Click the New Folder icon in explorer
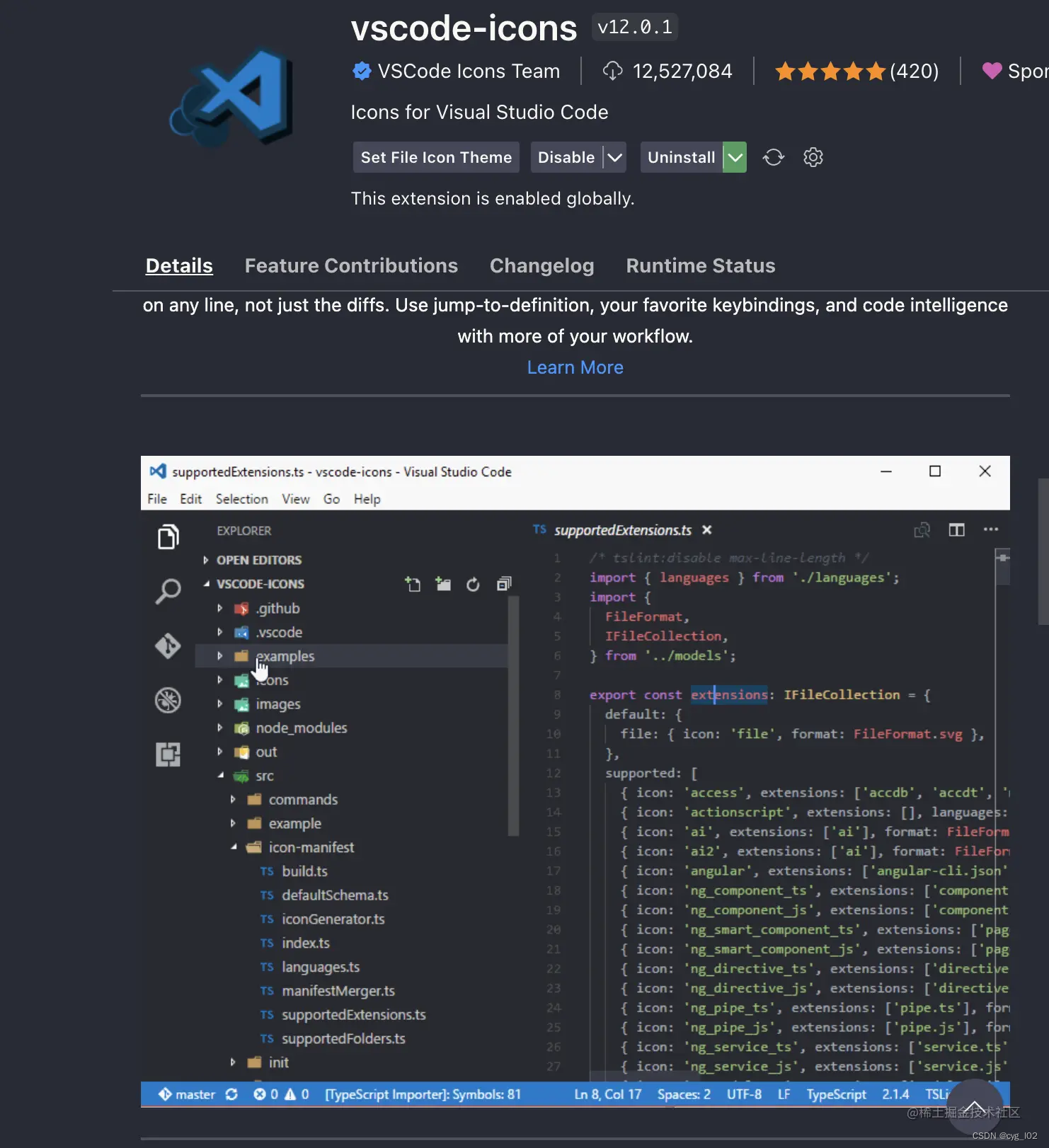The image size is (1049, 1148). 443,584
